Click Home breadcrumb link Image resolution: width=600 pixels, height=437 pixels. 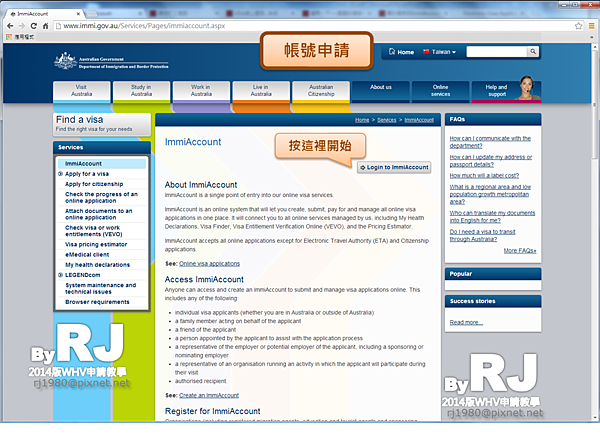[362, 120]
